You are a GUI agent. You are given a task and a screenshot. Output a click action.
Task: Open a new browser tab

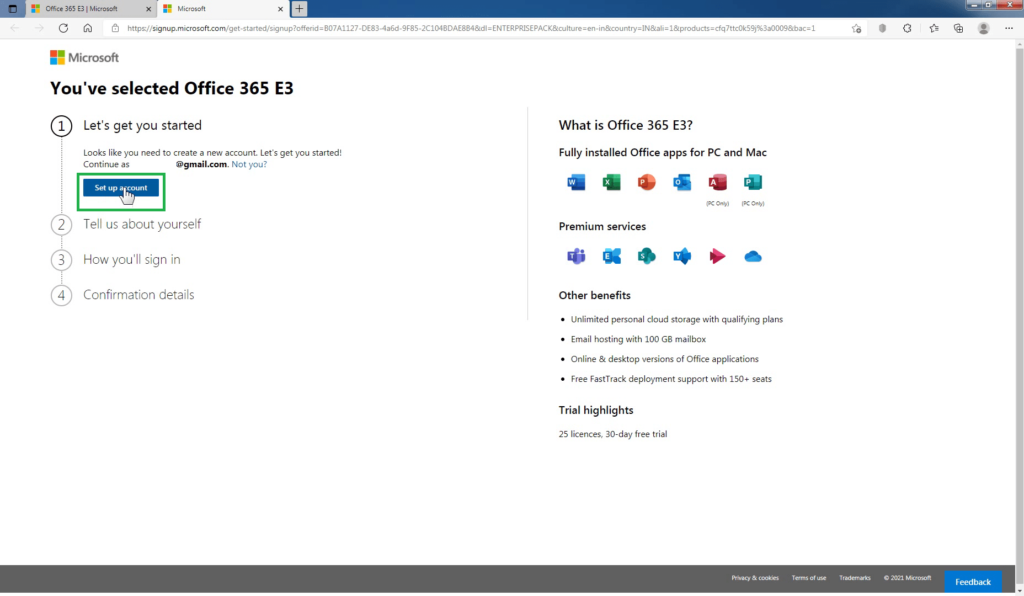pos(299,8)
